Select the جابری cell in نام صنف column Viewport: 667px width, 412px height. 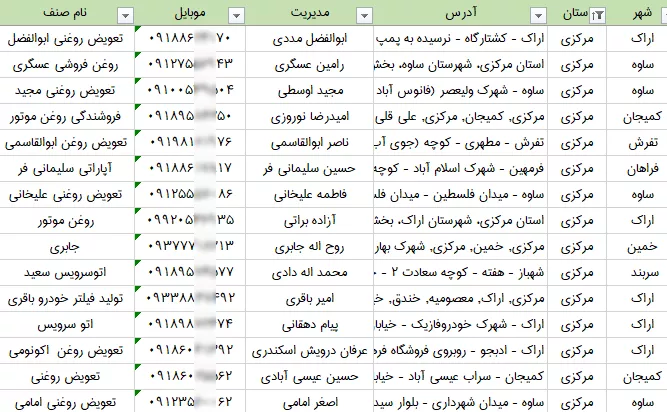click(x=67, y=247)
